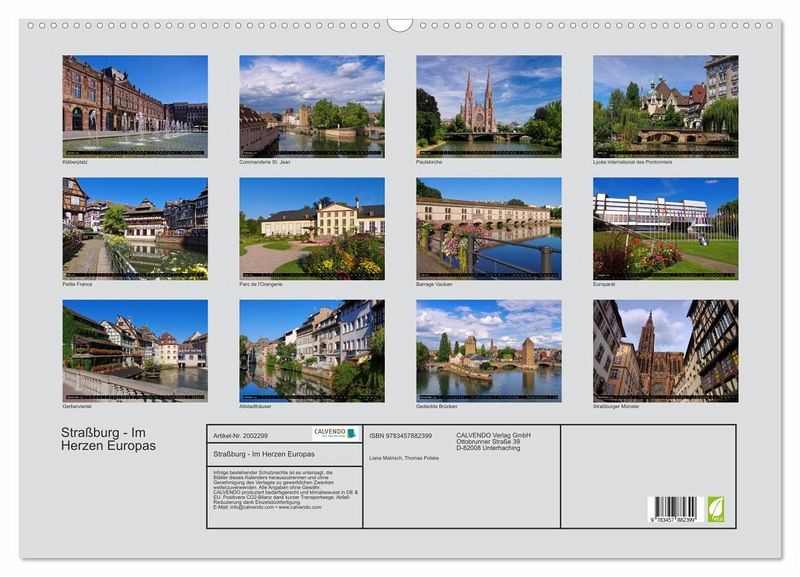Click the caption 'Paulskirche'

429,162
